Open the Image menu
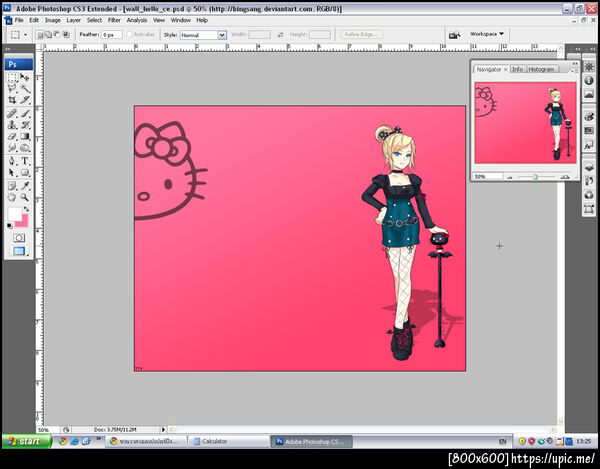 [x=53, y=20]
